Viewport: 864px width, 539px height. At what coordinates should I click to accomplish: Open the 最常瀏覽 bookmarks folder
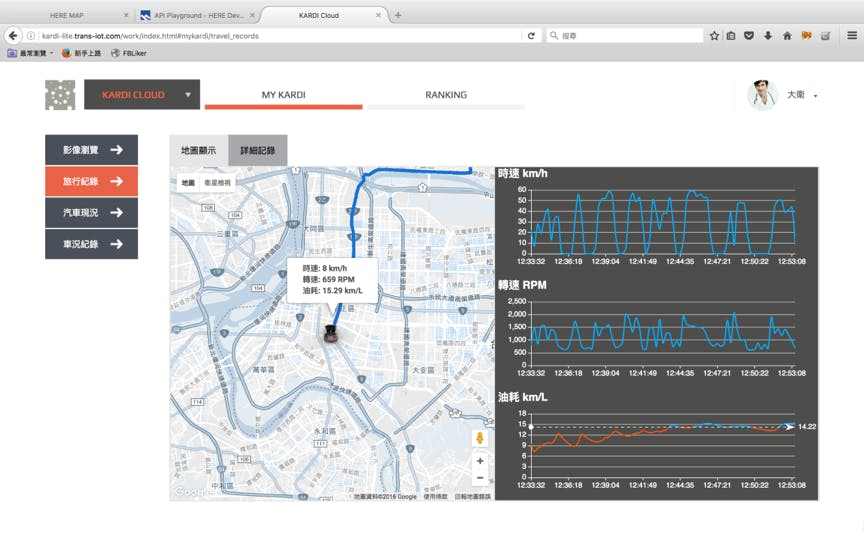30,53
